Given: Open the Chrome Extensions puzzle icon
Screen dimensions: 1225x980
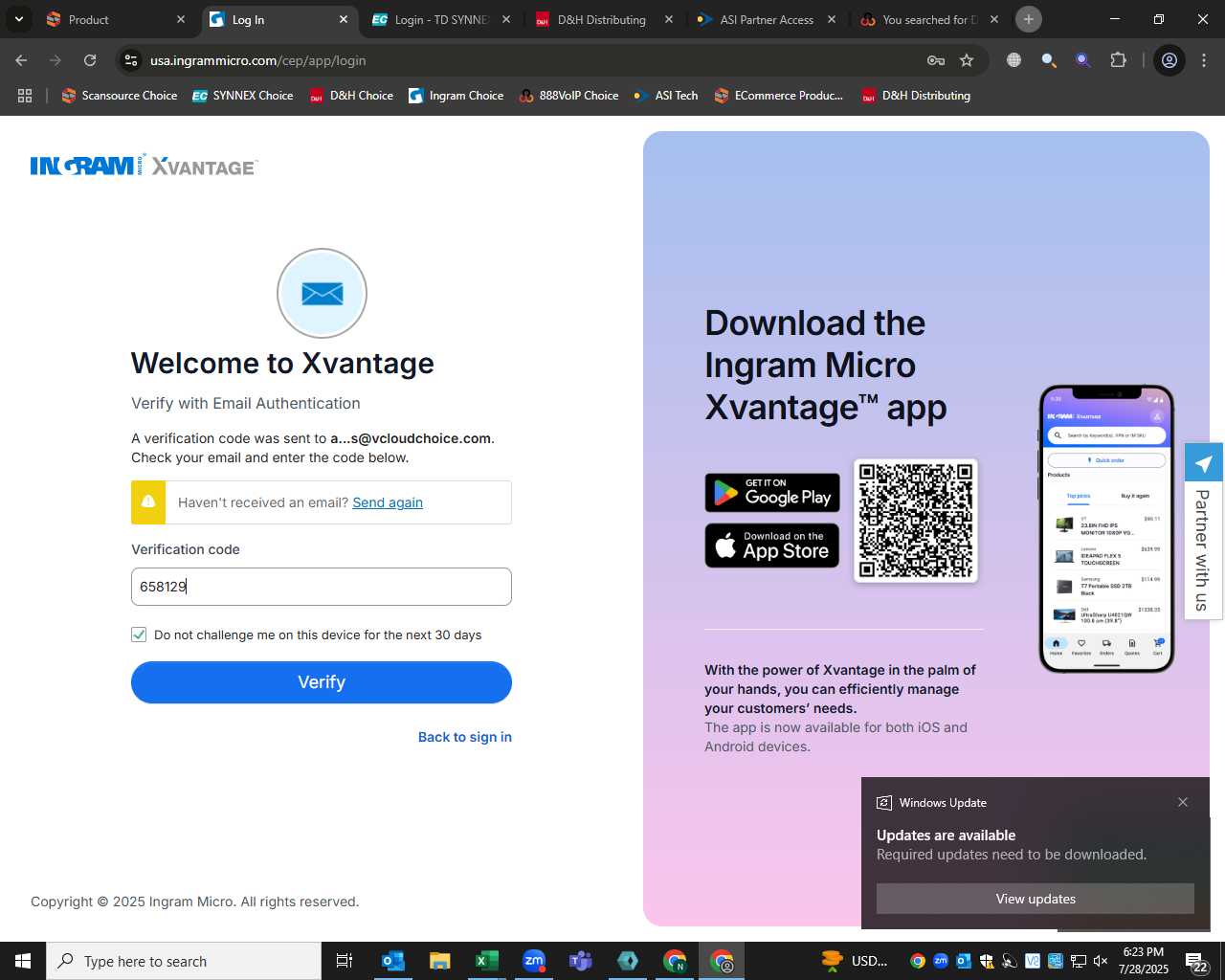Looking at the screenshot, I should coord(1118,60).
